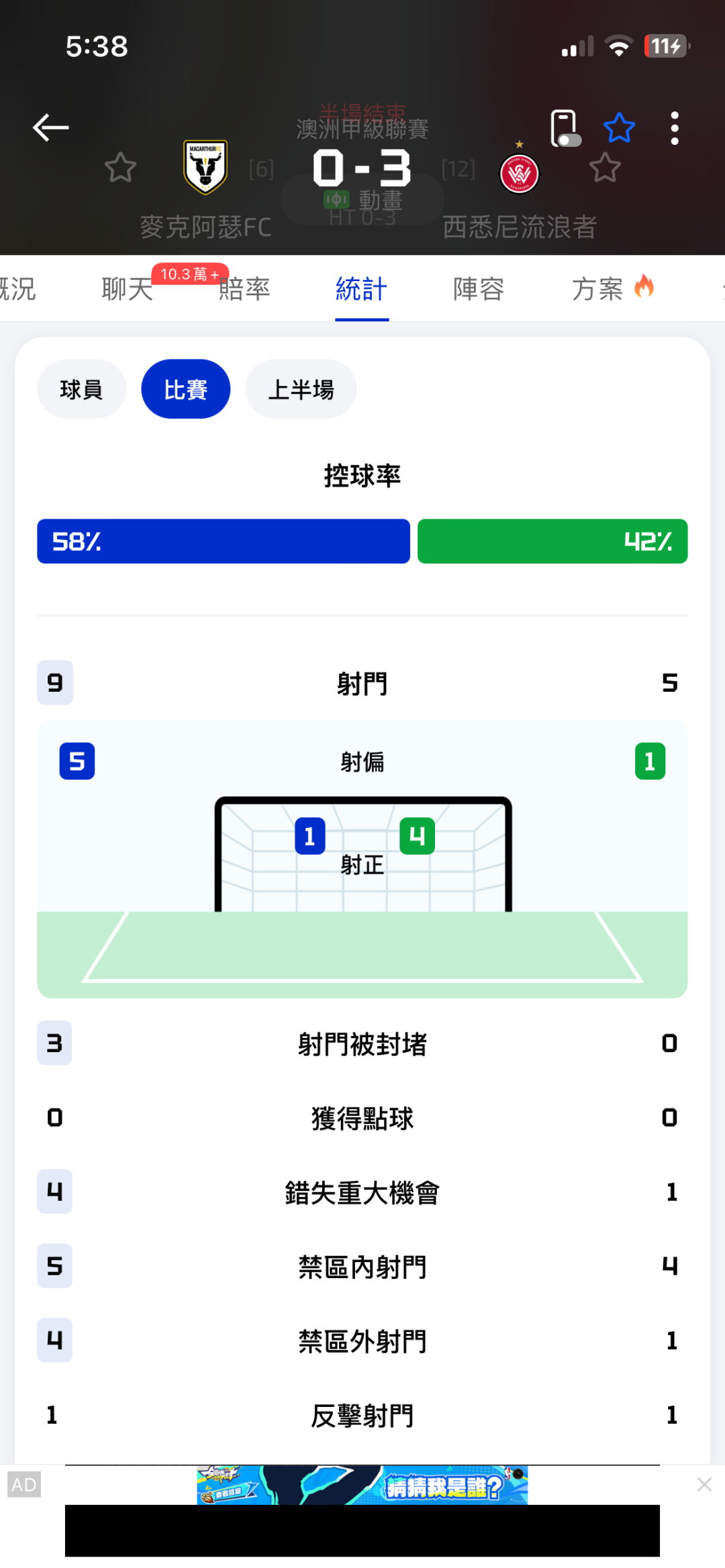Select the 上半場 first-half filter pill
This screenshot has height=1568, width=725.
(301, 389)
